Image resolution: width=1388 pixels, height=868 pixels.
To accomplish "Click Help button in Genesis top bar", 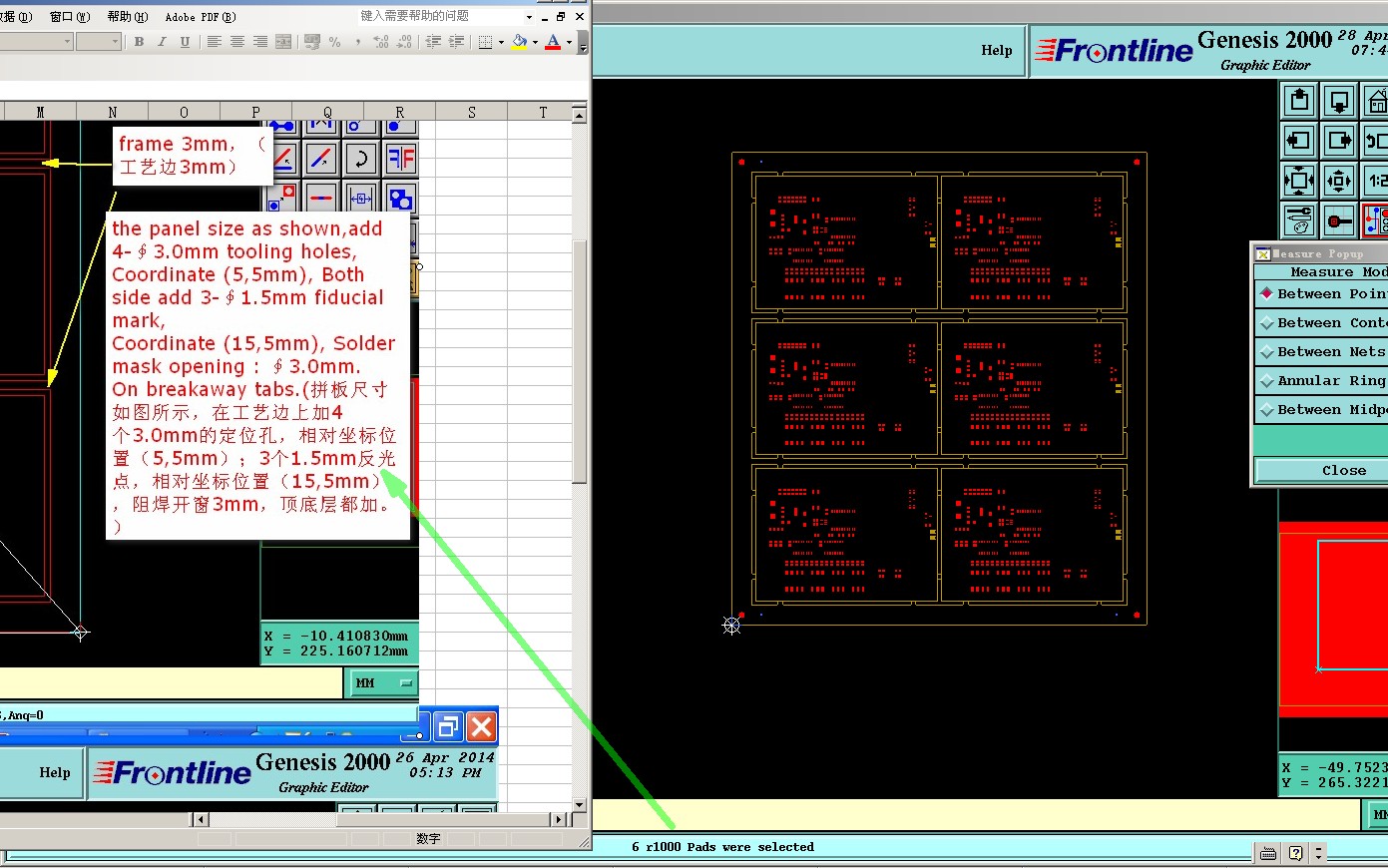I will click(x=996, y=50).
